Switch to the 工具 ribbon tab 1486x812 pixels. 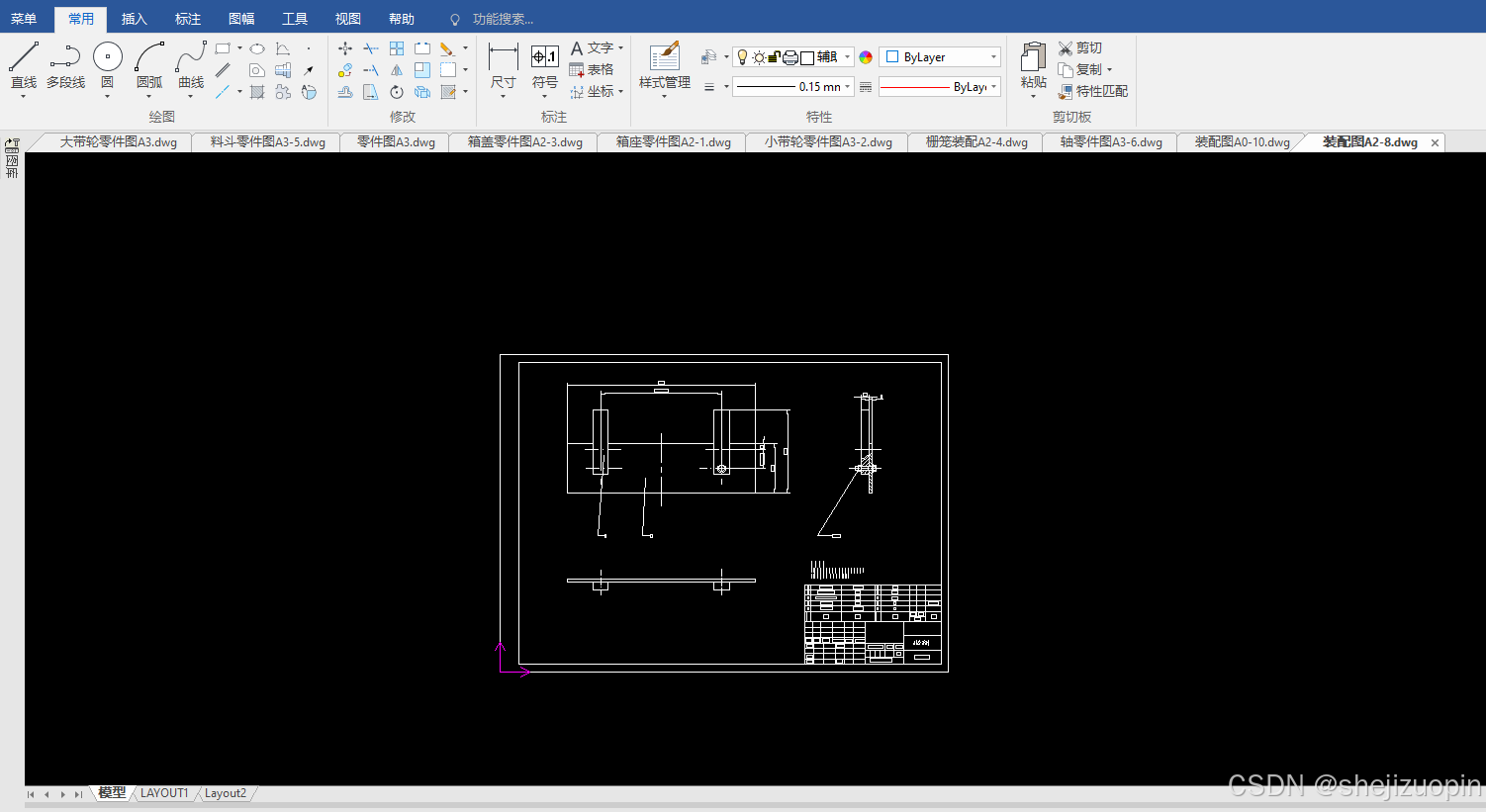(294, 19)
